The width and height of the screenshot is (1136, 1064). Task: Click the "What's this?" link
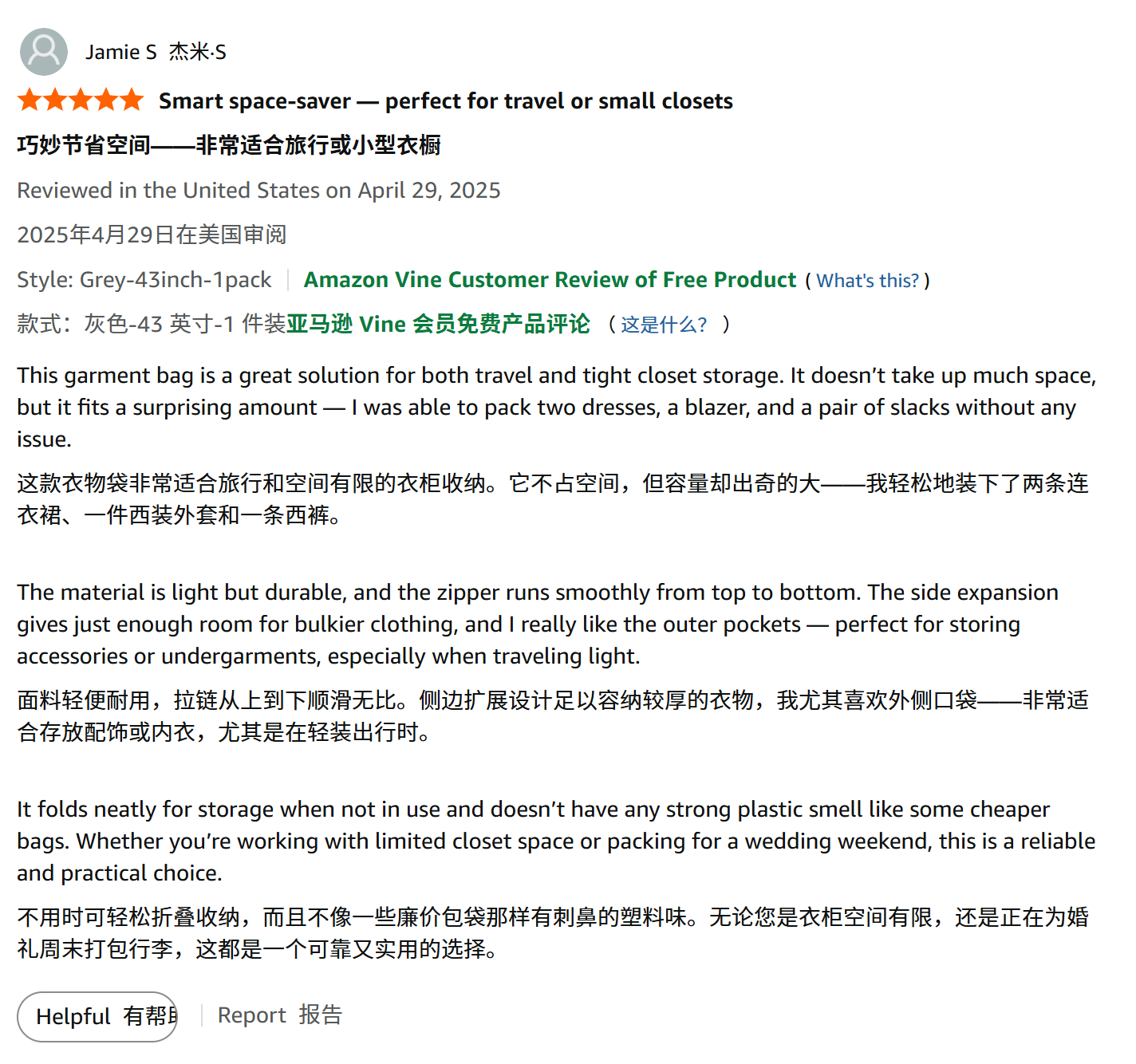point(867,281)
